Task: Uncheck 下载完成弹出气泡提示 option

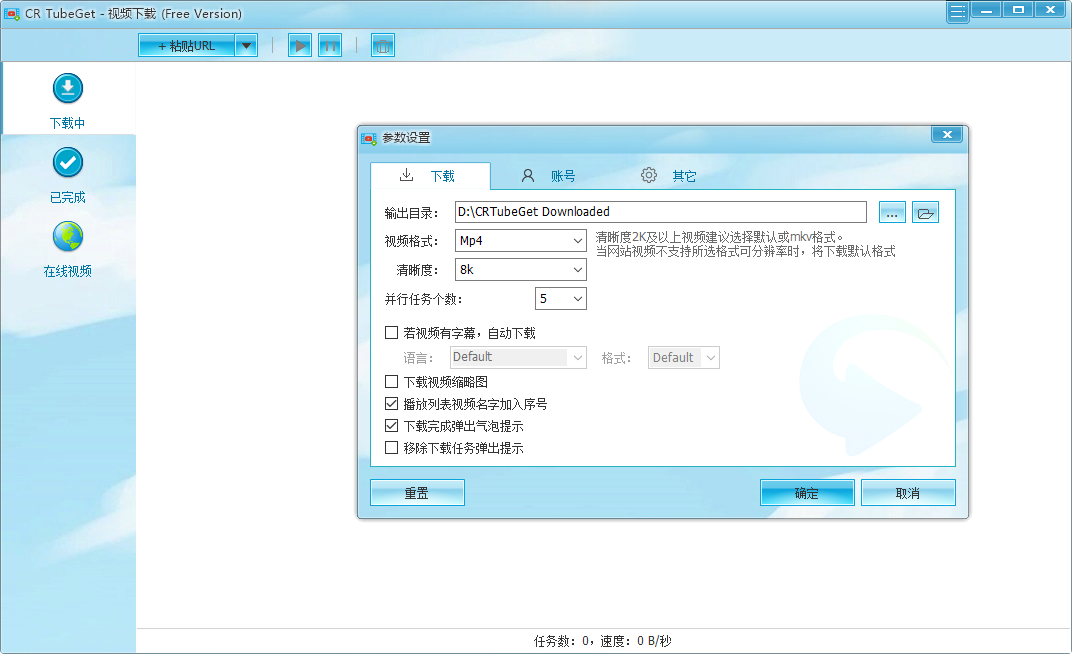Action: click(392, 426)
